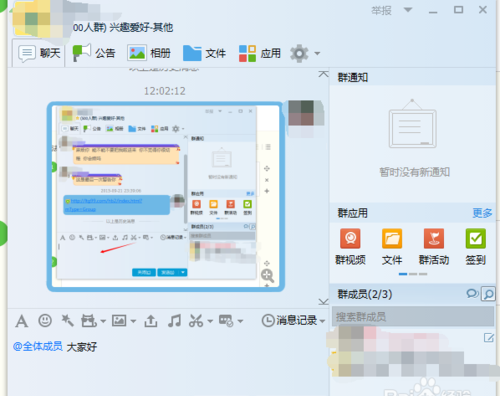Click 更多 to see more apps
The height and width of the screenshot is (396, 500).
pos(482,213)
